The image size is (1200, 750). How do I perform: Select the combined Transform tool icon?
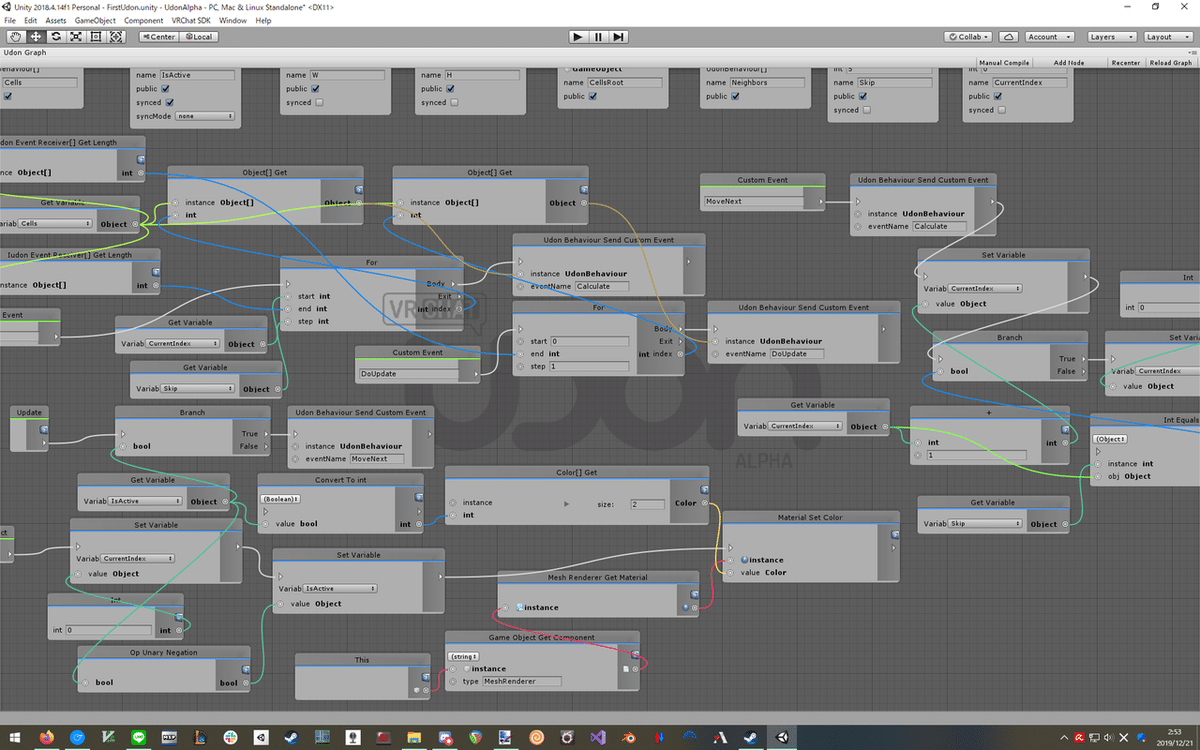[116, 37]
